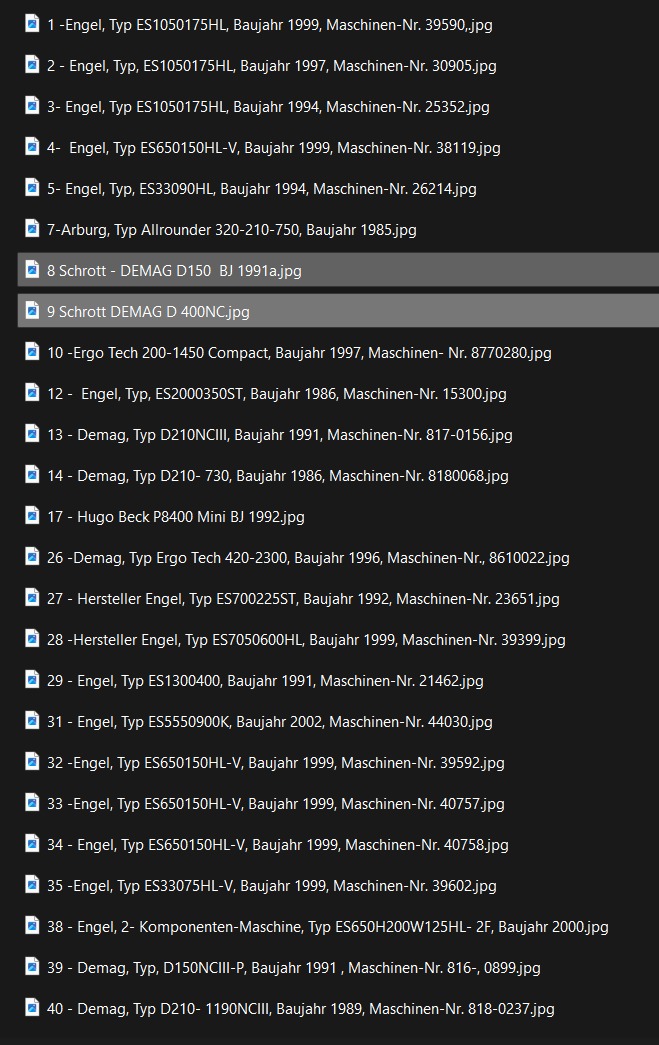Select the 9 Schrott DEMAG D 400NC.jpg file
The image size is (659, 1045).
[x=148, y=312]
